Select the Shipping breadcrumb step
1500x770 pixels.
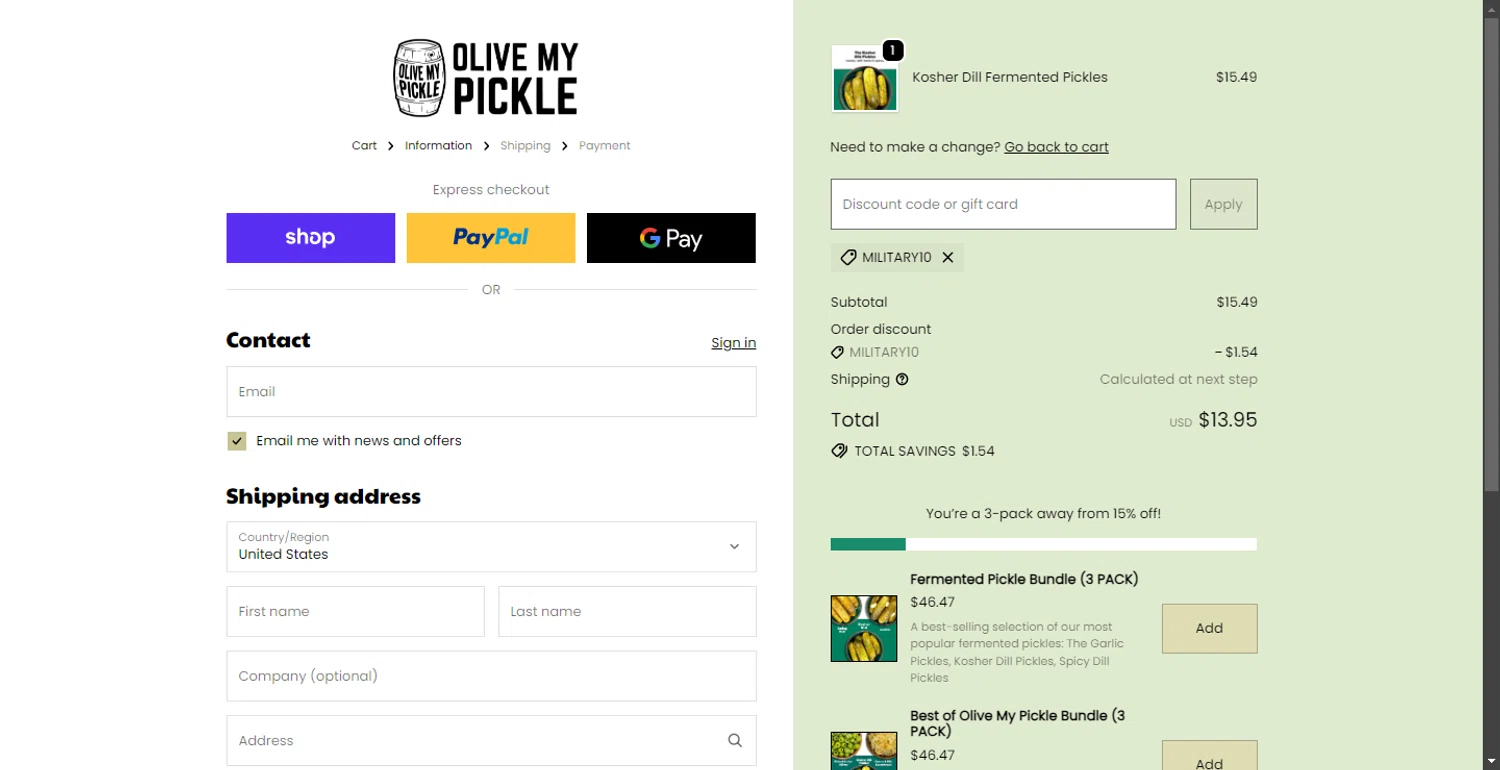tap(525, 146)
